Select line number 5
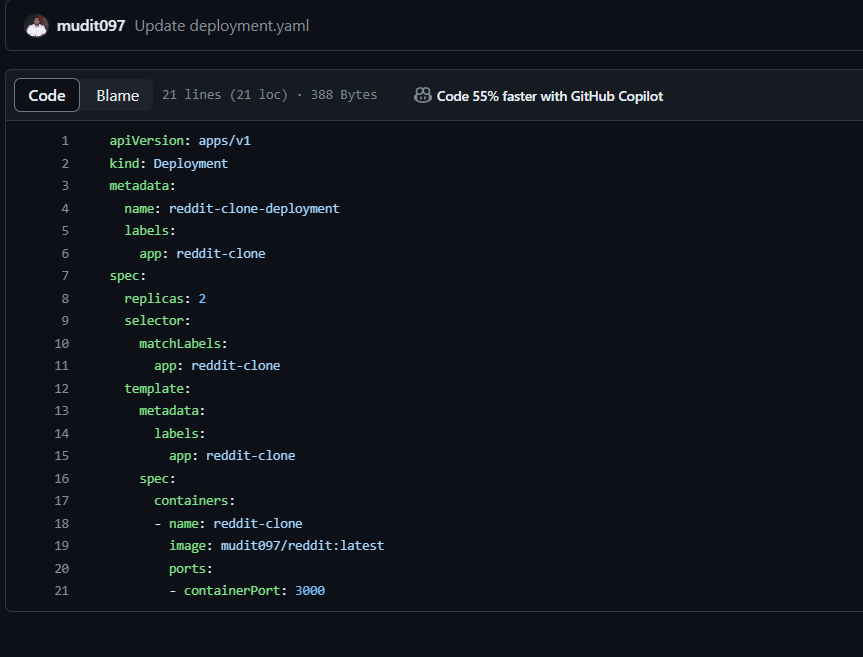The height and width of the screenshot is (657, 863). [x=65, y=231]
